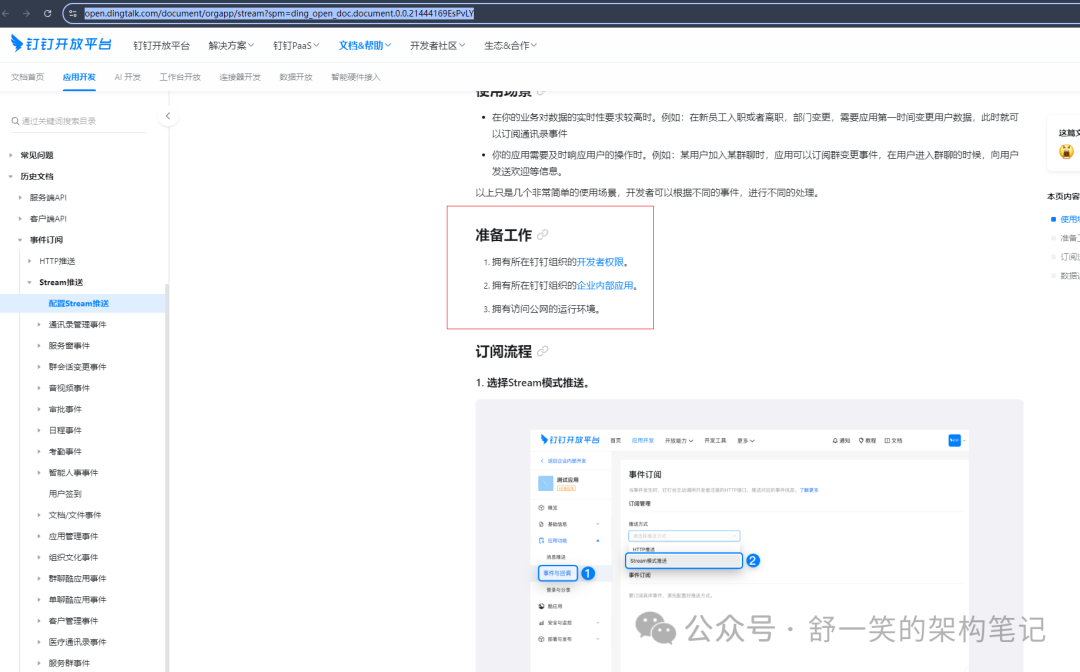This screenshot has width=1080, height=672.
Task: Open 单聊酷应用事件 in the sidebar
Action: [x=77, y=600]
